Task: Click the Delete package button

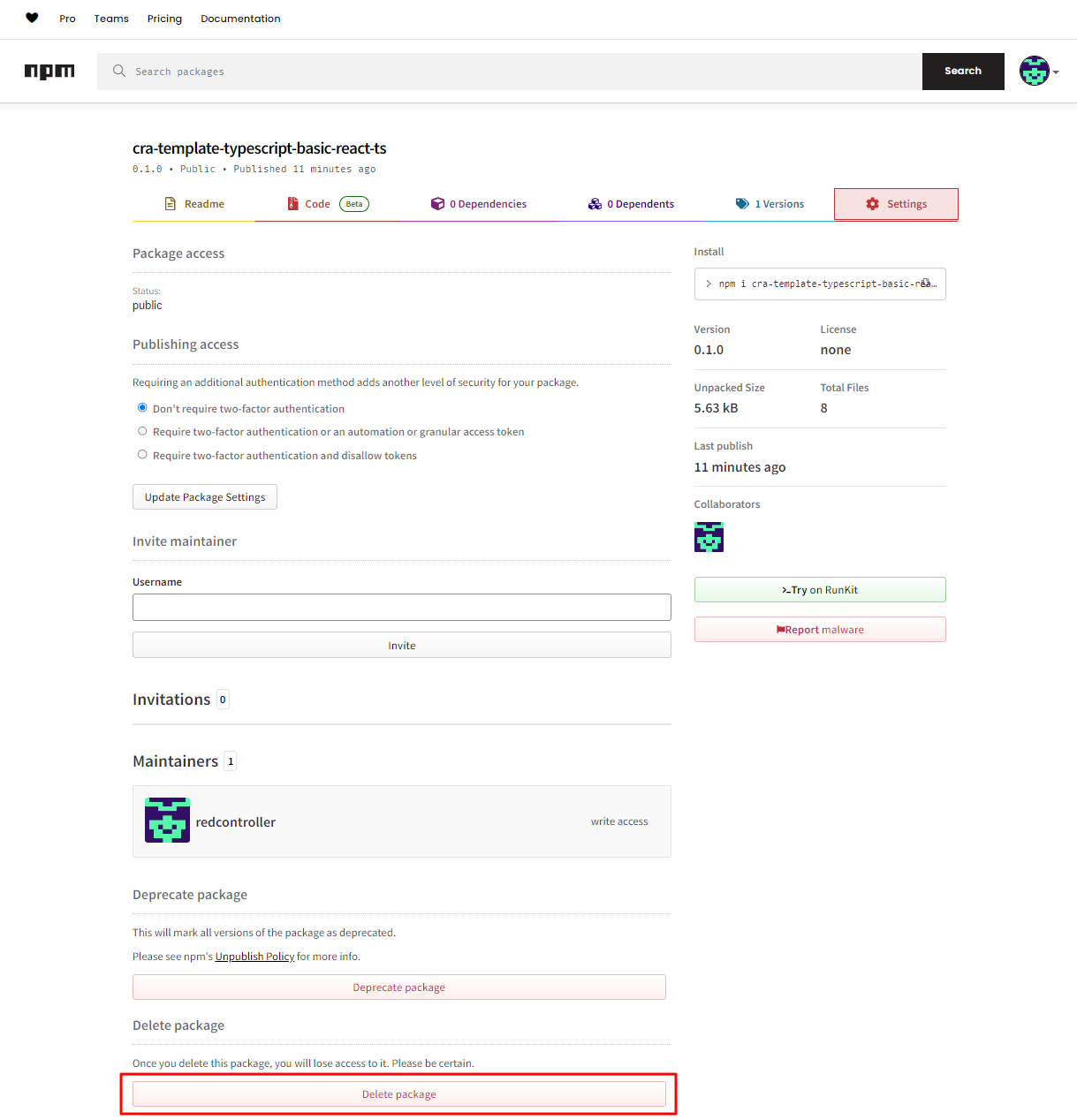Action: (399, 1094)
